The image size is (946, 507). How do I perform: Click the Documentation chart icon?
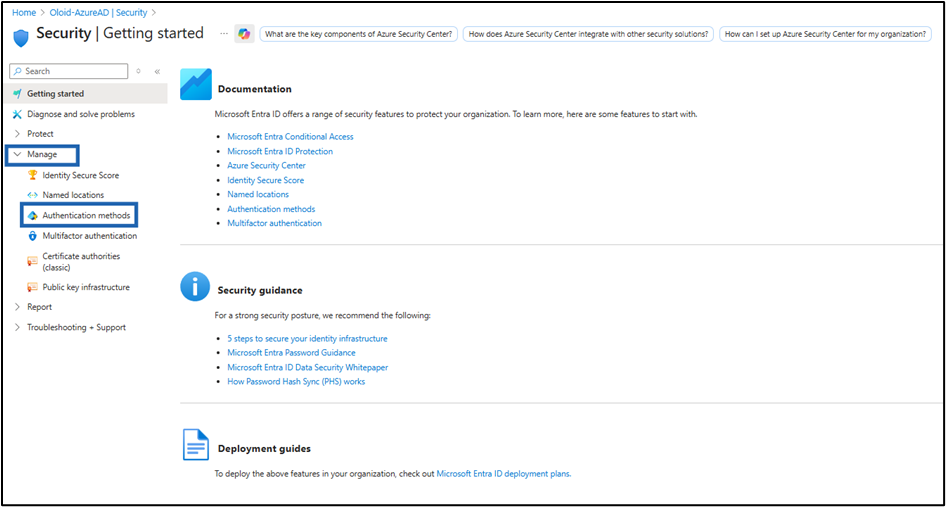pyautogui.click(x=196, y=84)
